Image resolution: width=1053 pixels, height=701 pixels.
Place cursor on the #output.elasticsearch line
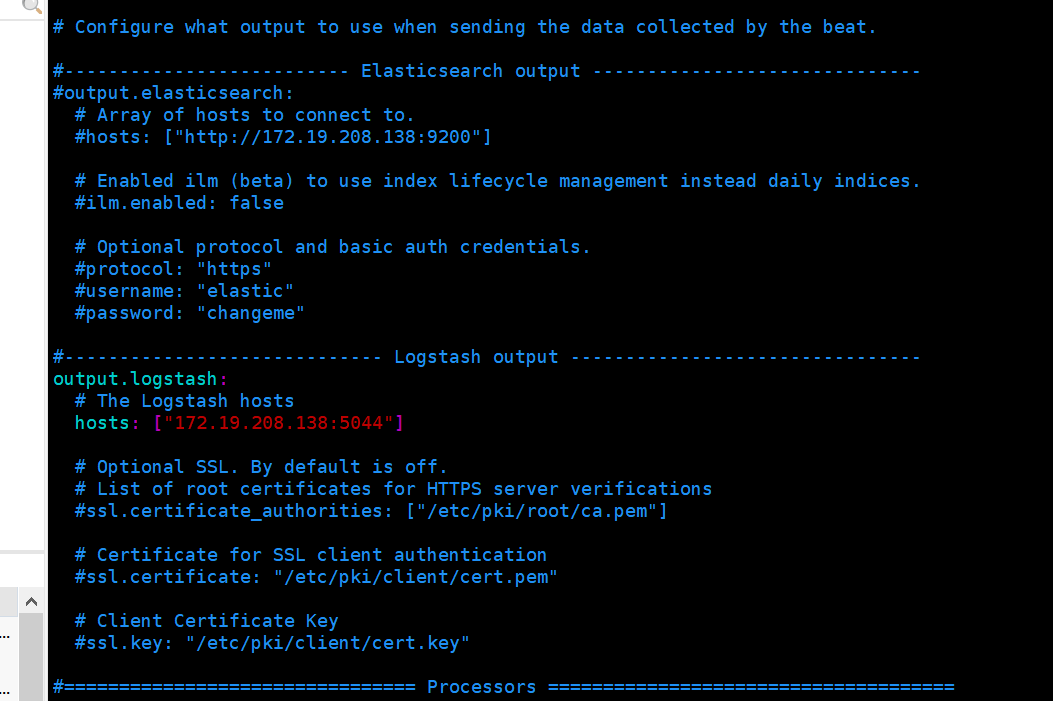(173, 93)
